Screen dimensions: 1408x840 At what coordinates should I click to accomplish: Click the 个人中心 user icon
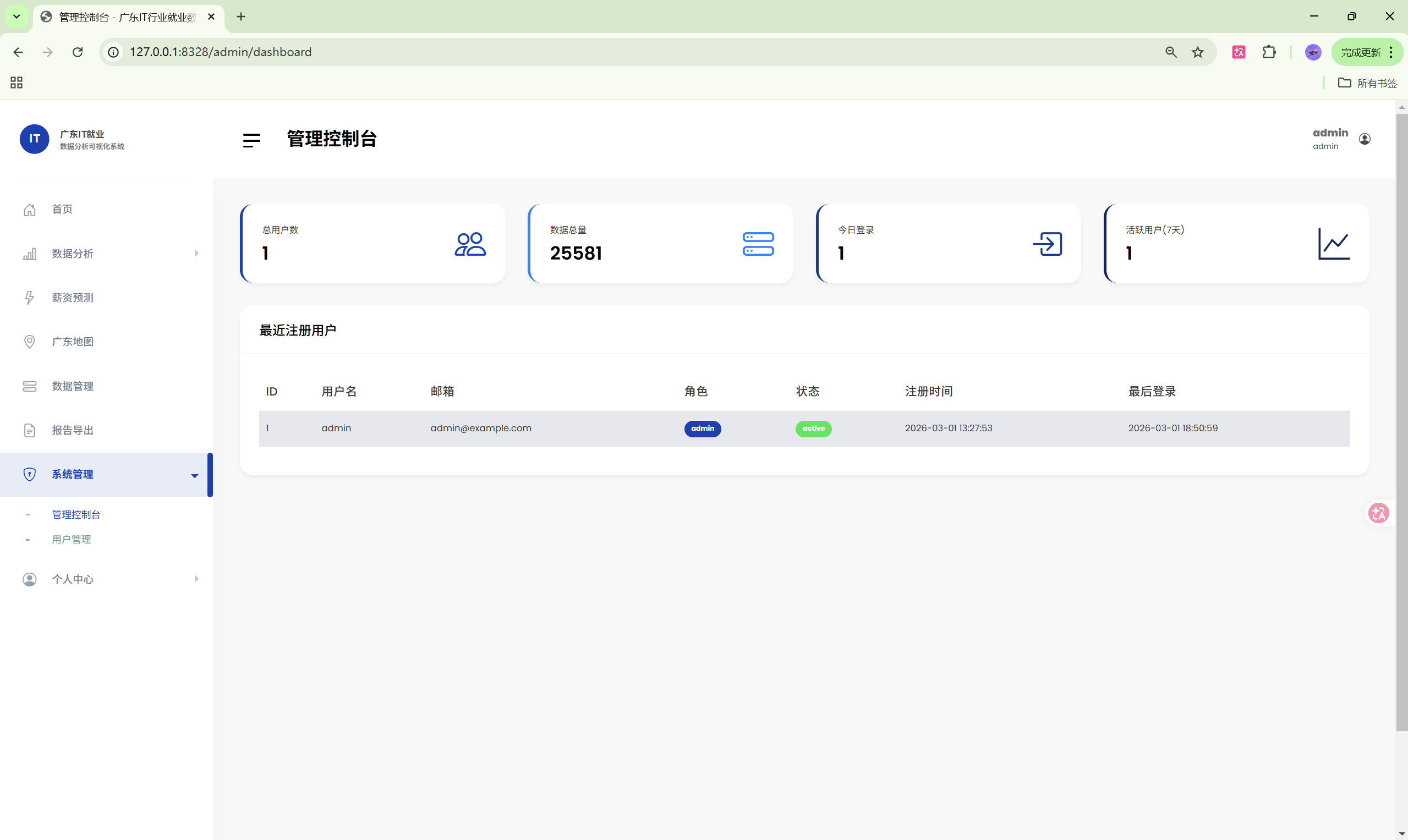(x=30, y=579)
